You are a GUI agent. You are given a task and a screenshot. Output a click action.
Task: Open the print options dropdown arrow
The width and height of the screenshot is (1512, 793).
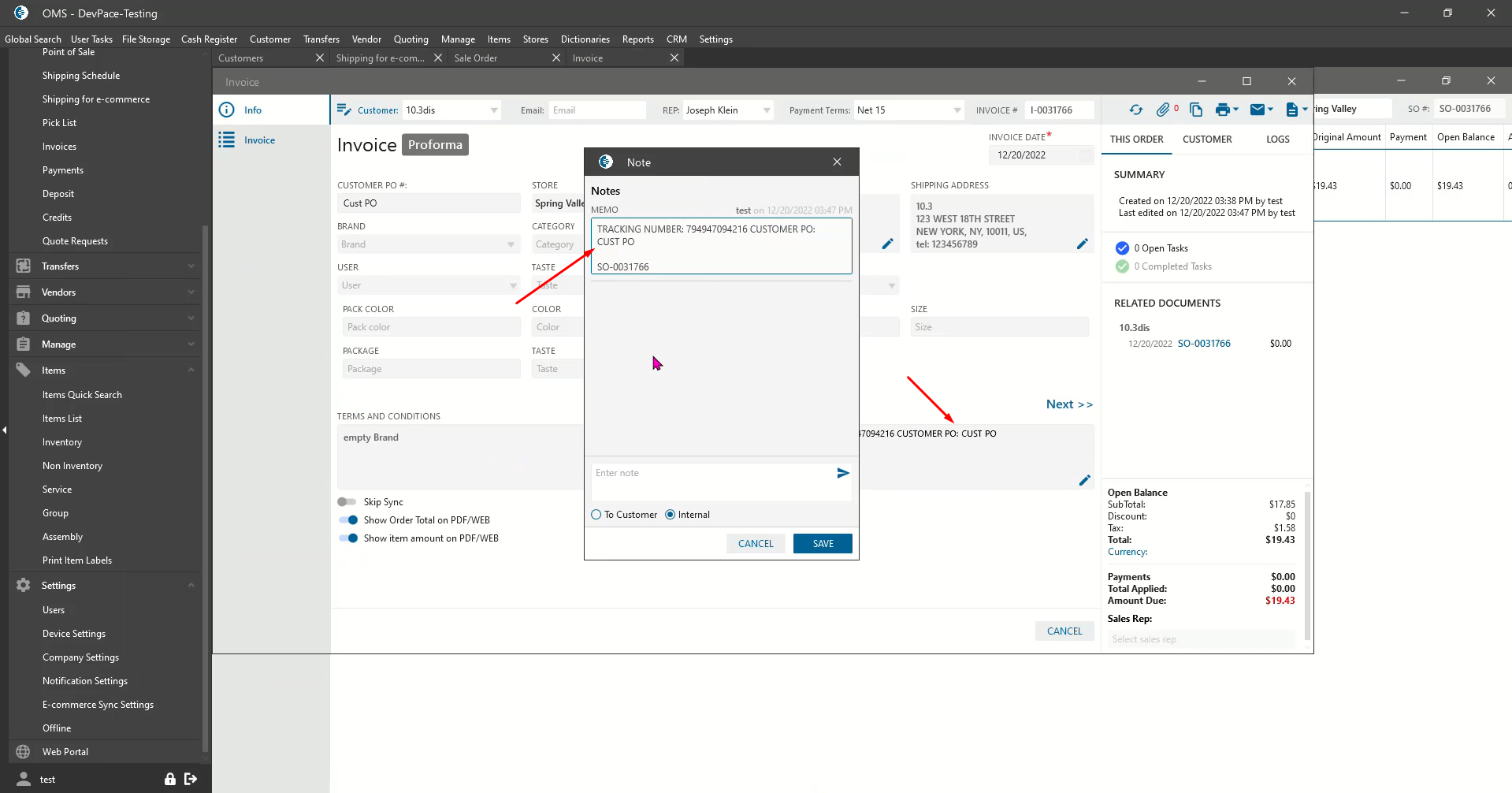click(x=1236, y=110)
